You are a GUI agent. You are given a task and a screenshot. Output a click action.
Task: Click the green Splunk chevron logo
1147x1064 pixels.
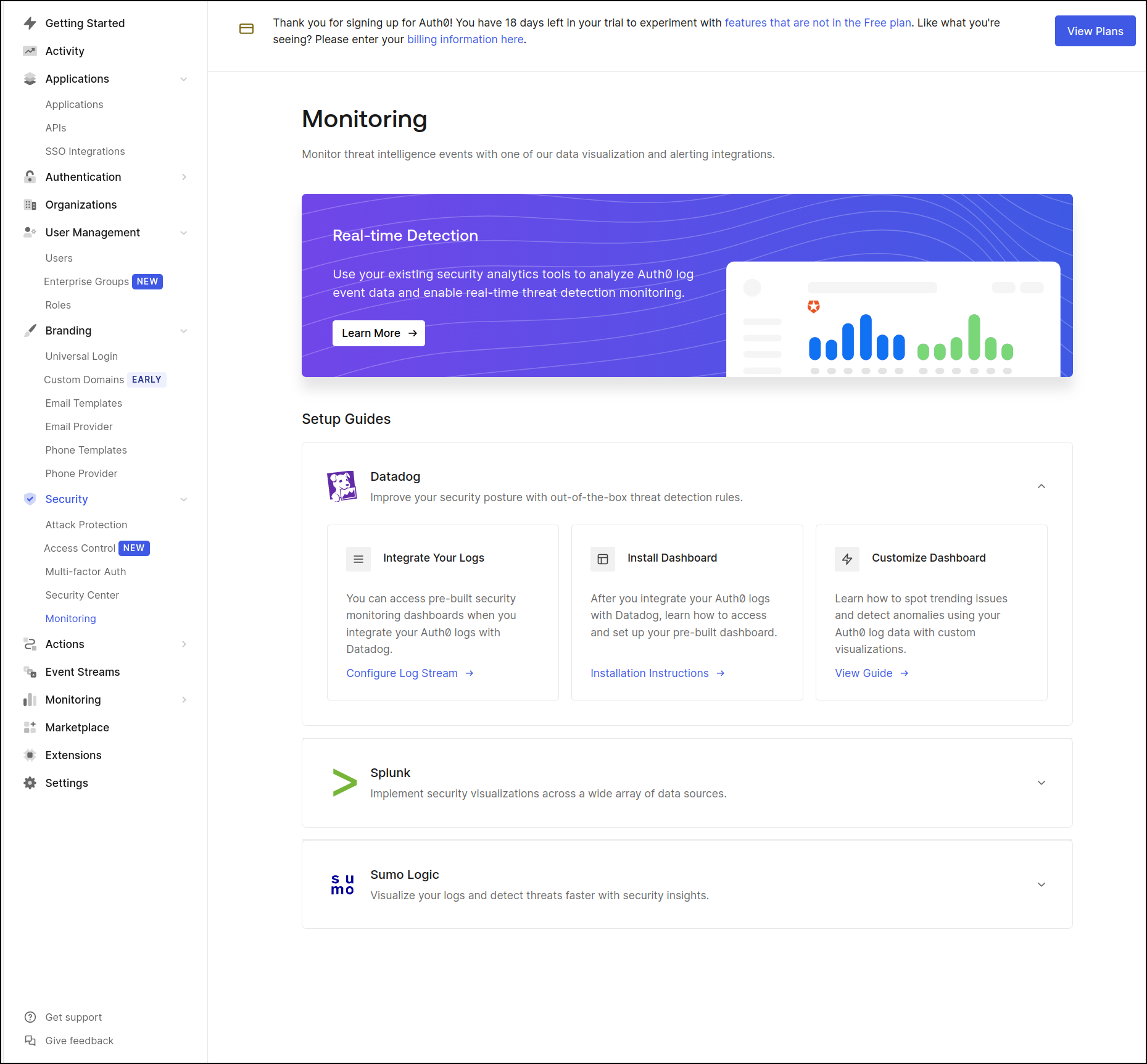click(344, 783)
